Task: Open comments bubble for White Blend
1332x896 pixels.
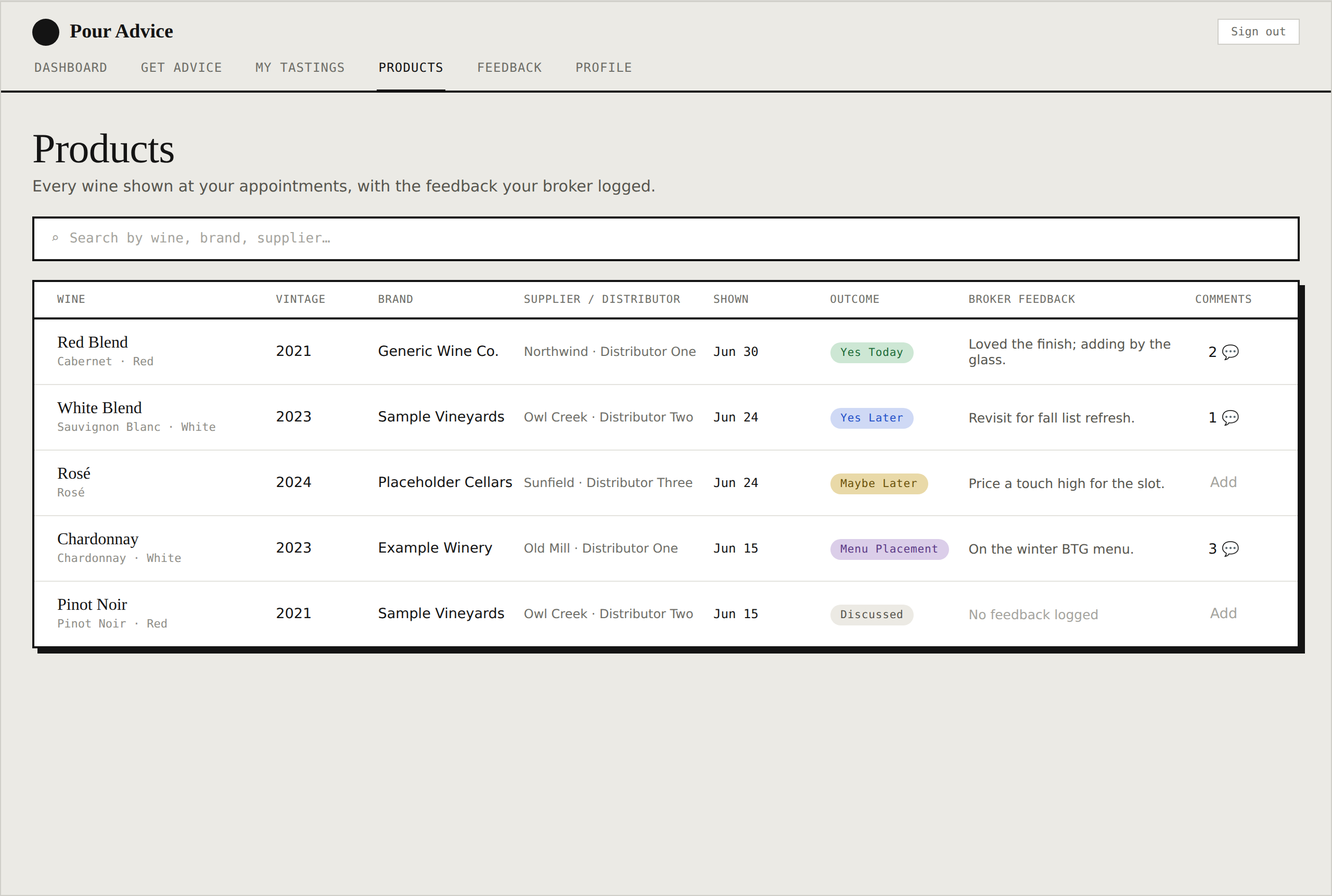Action: click(x=1223, y=418)
